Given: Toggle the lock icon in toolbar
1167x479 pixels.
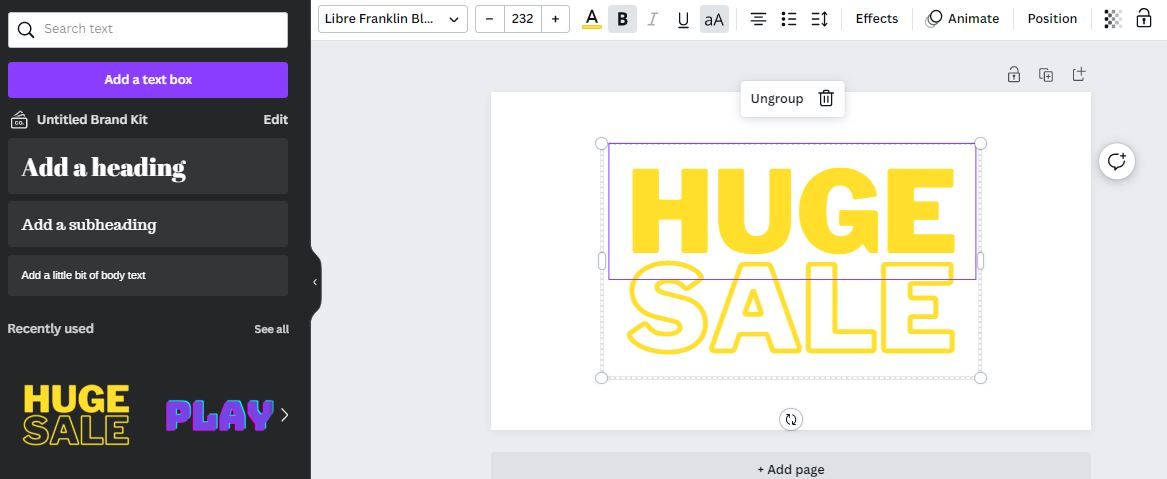Looking at the screenshot, I should (1144, 19).
